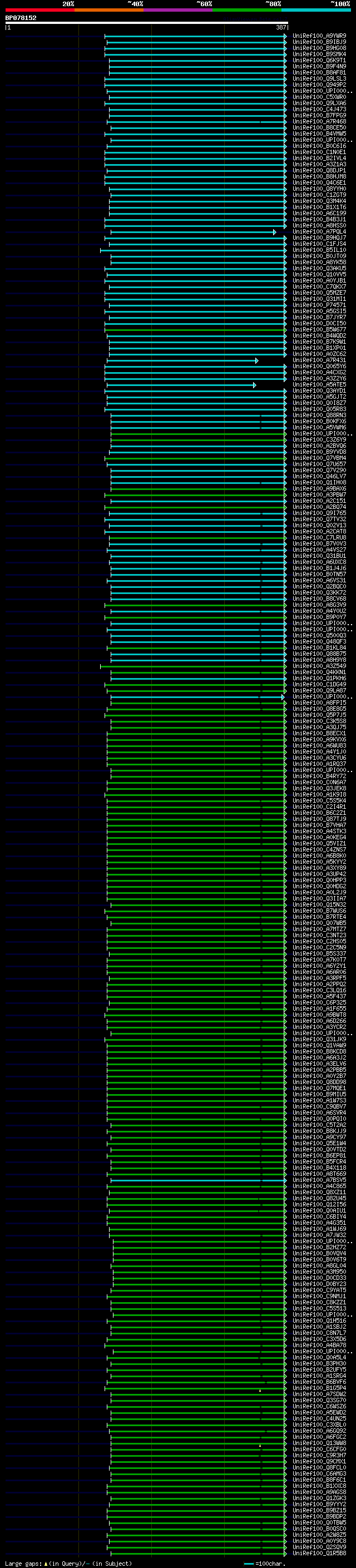Select the UniRef100_A0KEG4 label

pos(319,838)
